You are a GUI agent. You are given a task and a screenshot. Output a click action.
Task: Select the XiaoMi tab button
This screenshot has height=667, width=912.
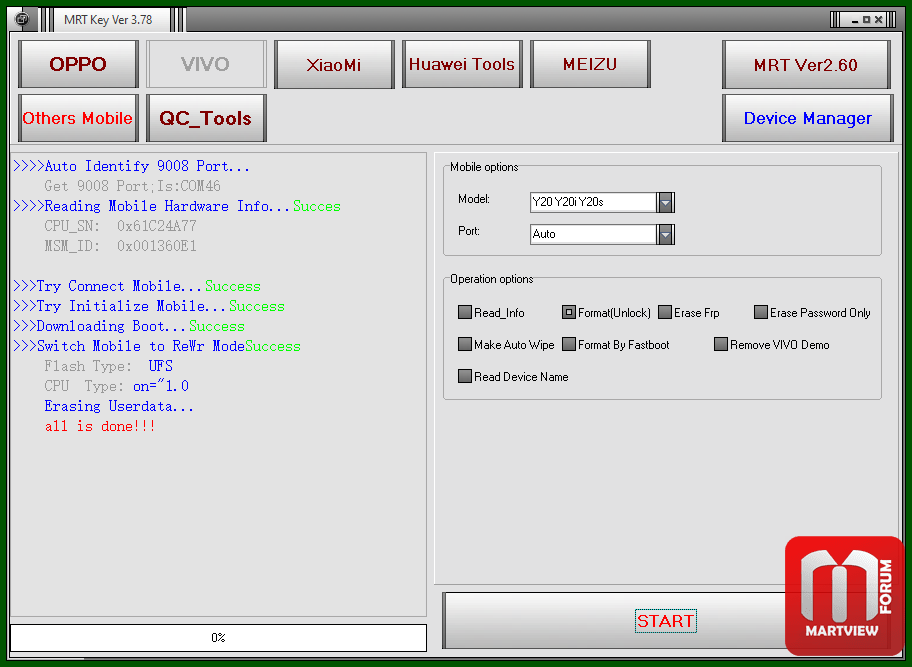pos(334,64)
